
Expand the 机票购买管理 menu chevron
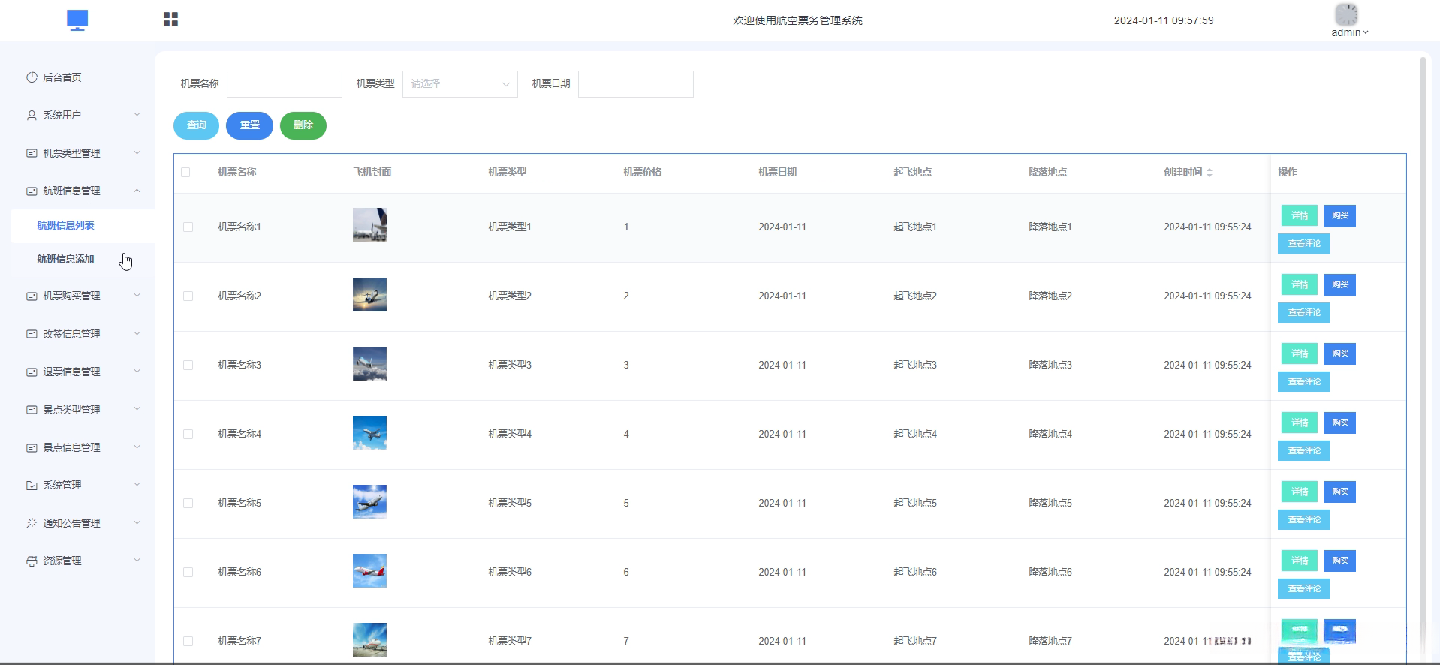(x=137, y=295)
